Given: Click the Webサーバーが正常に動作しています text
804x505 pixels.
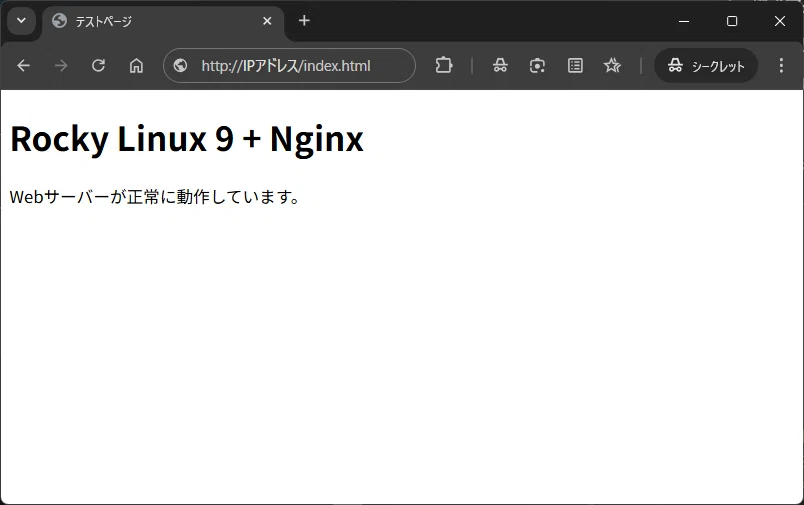Looking at the screenshot, I should point(155,197).
